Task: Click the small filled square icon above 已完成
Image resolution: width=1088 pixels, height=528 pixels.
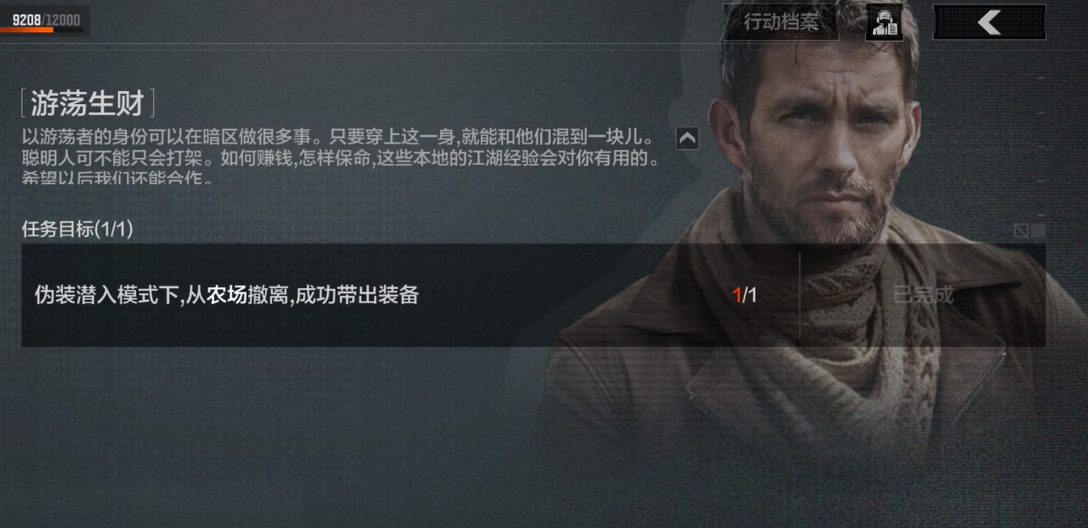Action: point(1038,230)
